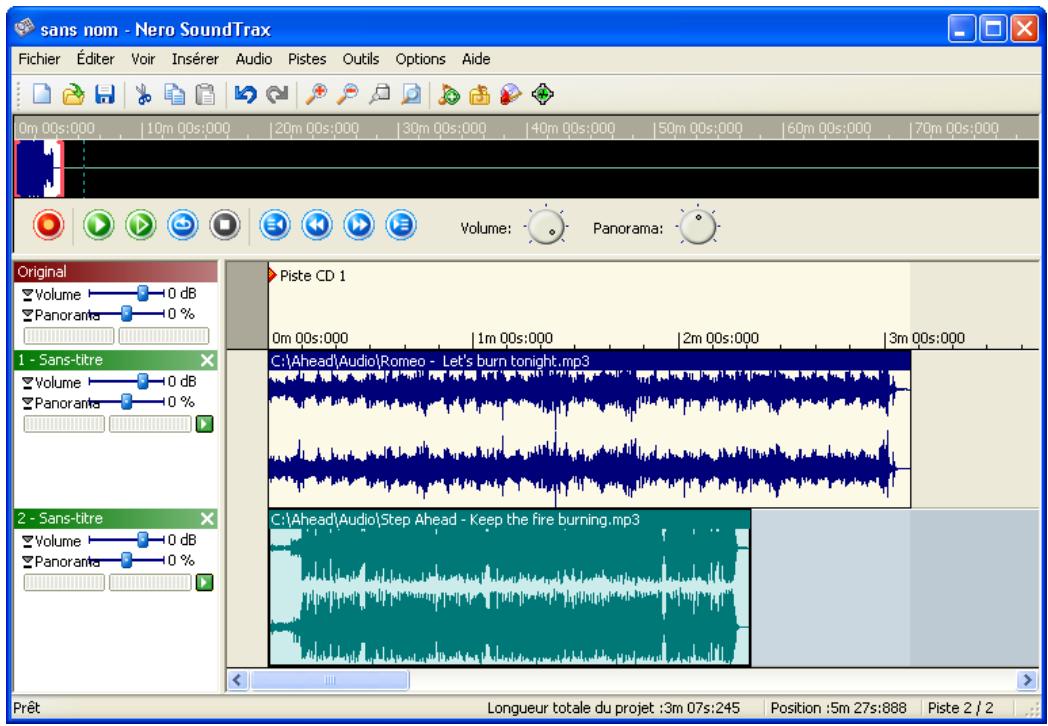This screenshot has width=1048, height=726.
Task: Click the zoom to selection magnifier icon
Action: (379, 95)
